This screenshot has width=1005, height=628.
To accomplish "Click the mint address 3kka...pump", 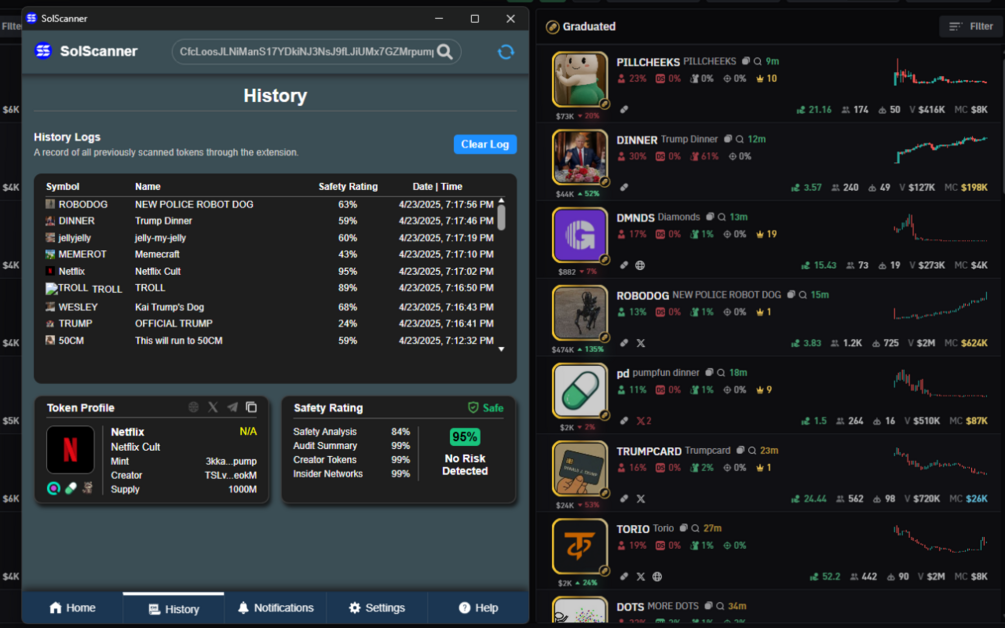I will 231,461.
